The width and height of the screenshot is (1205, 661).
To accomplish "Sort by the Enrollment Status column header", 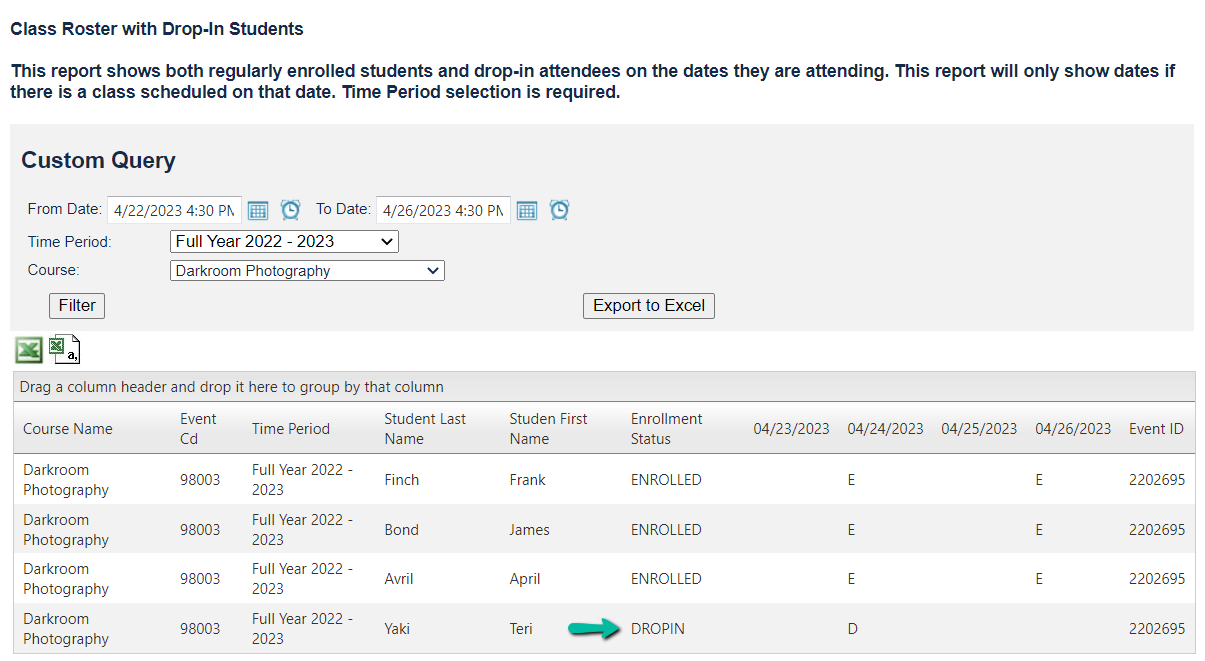I will click(667, 428).
